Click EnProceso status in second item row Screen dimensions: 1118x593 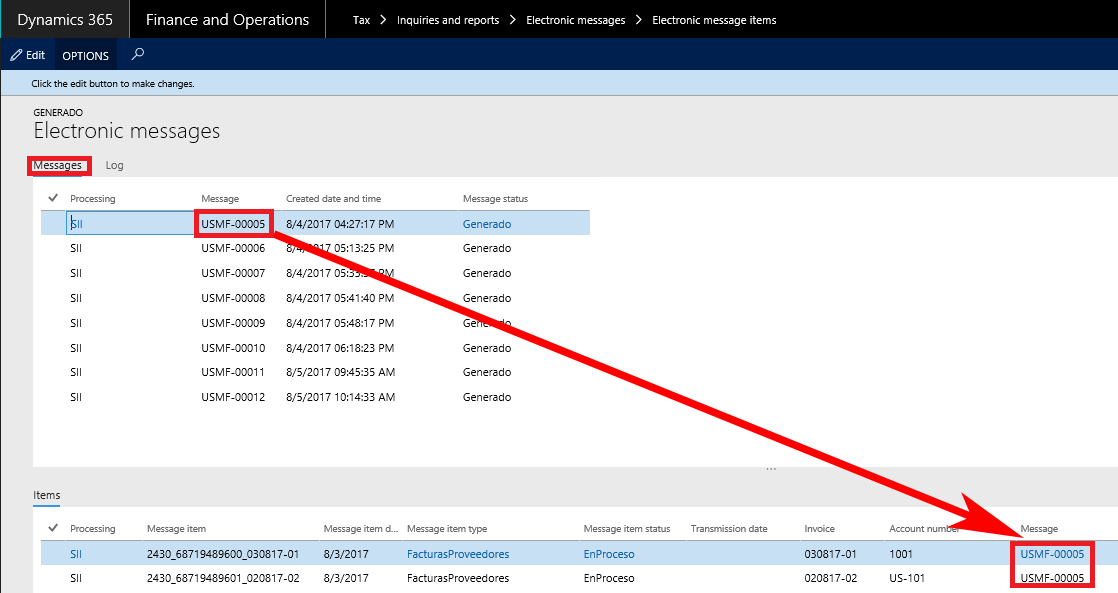point(609,578)
